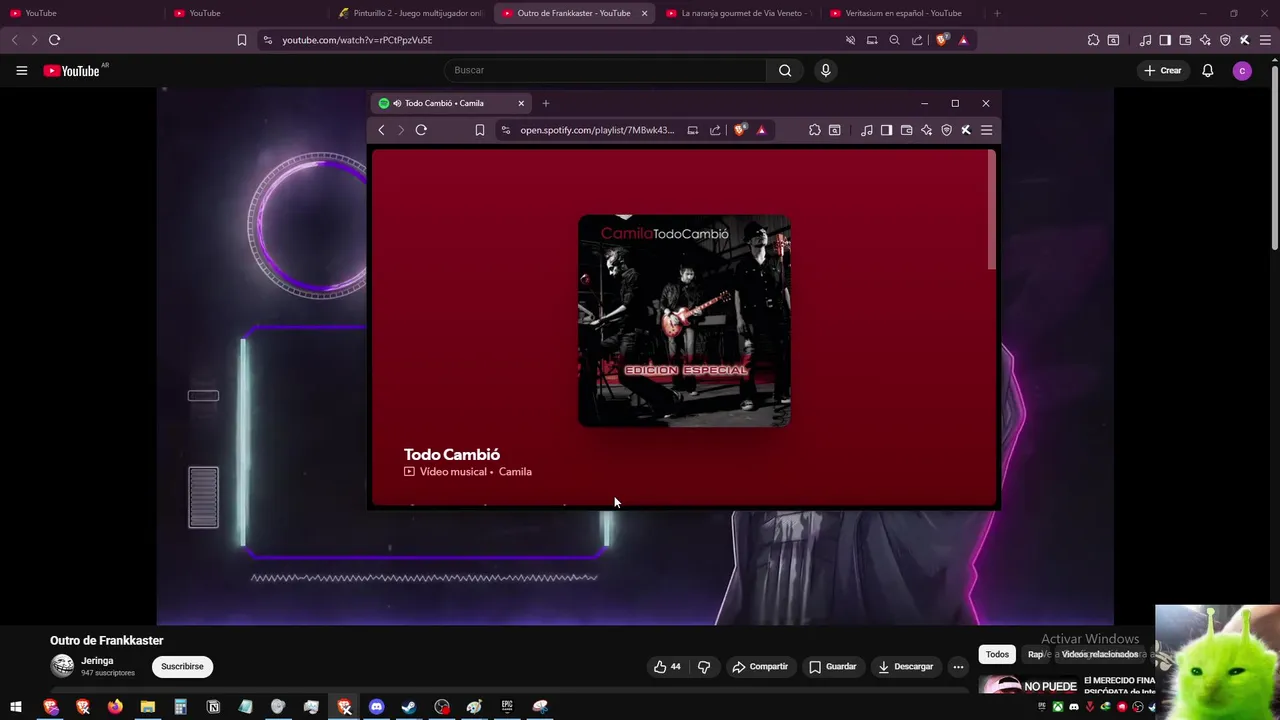
Task: Open a new tab in main browser
Action: point(997,13)
